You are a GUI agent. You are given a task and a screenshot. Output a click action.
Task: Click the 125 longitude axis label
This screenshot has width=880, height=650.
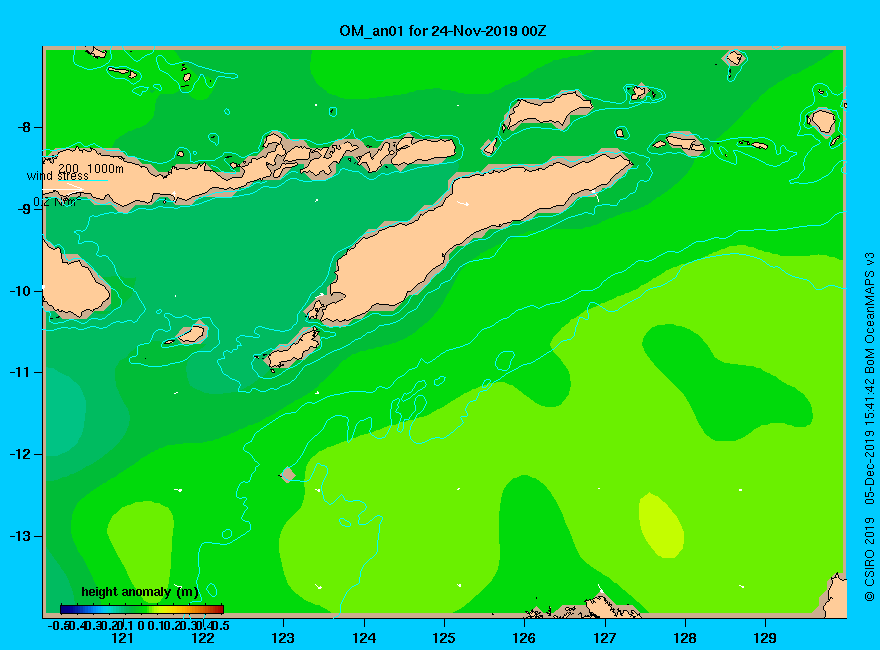444,638
